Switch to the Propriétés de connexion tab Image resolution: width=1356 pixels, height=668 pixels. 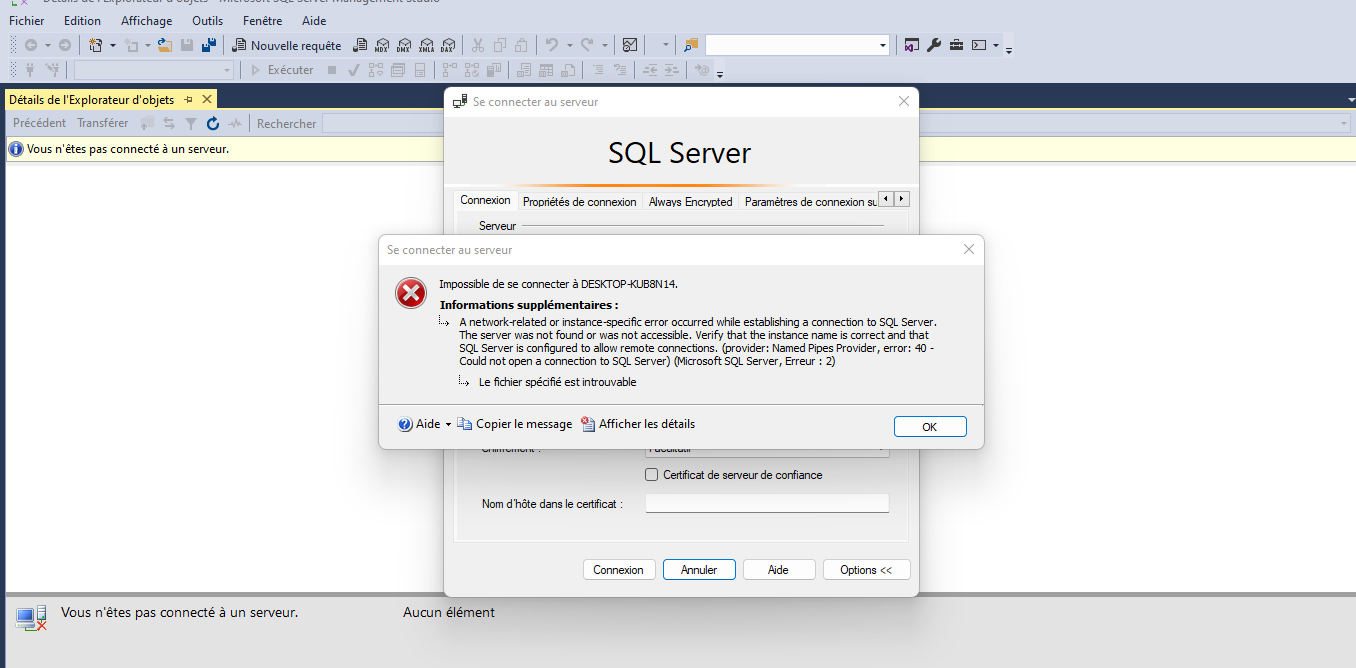pyautogui.click(x=580, y=202)
